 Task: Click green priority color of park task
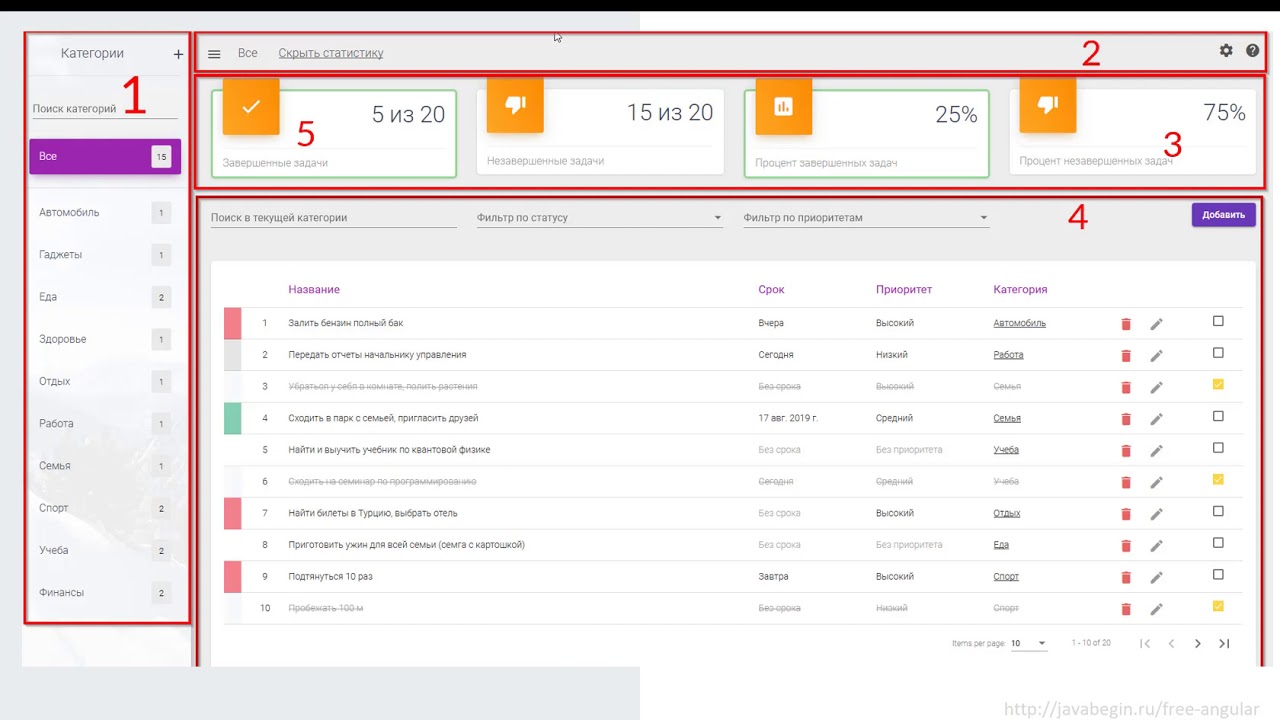pyautogui.click(x=232, y=418)
